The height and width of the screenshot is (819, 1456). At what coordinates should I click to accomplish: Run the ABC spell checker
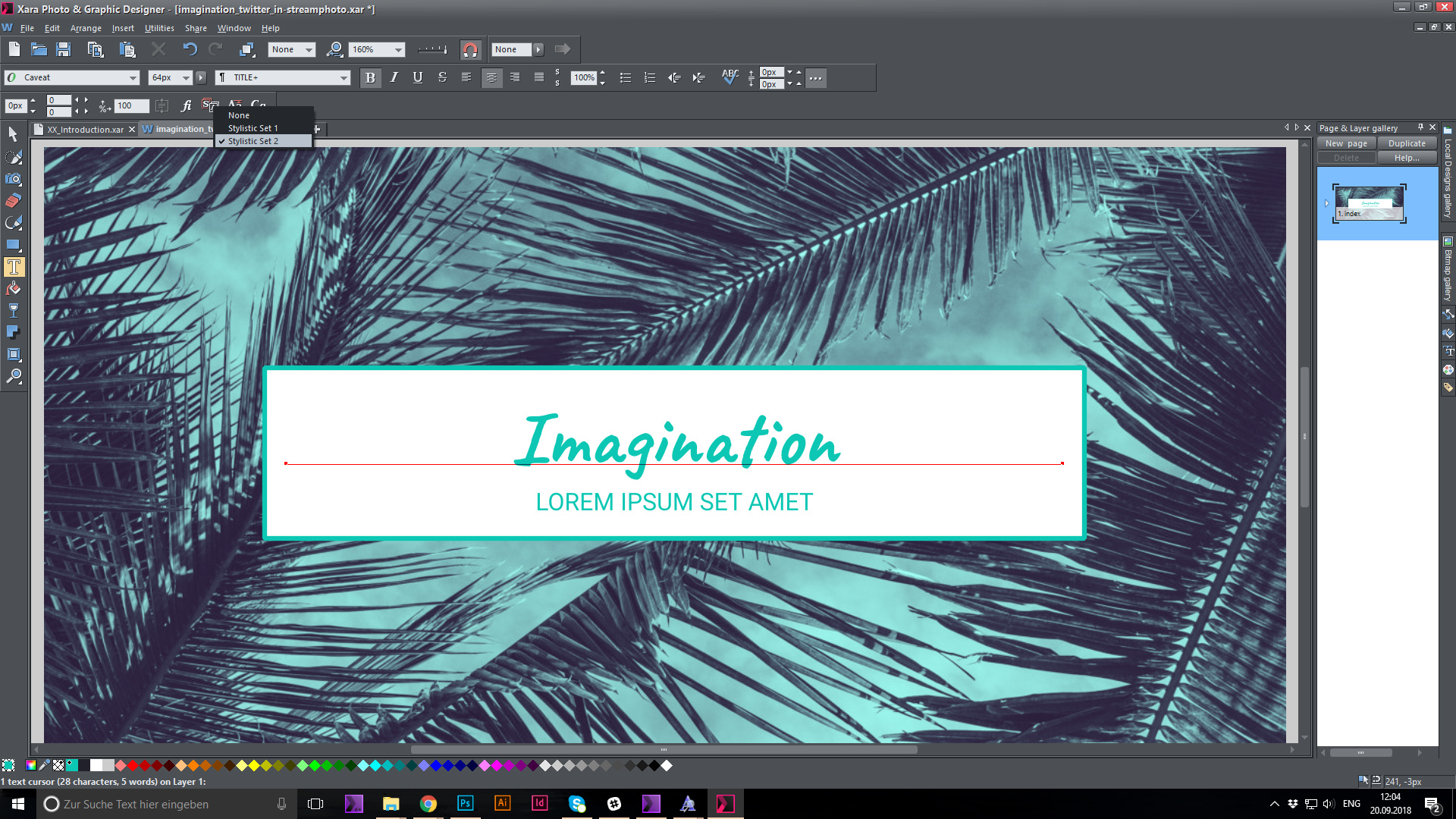click(x=730, y=77)
